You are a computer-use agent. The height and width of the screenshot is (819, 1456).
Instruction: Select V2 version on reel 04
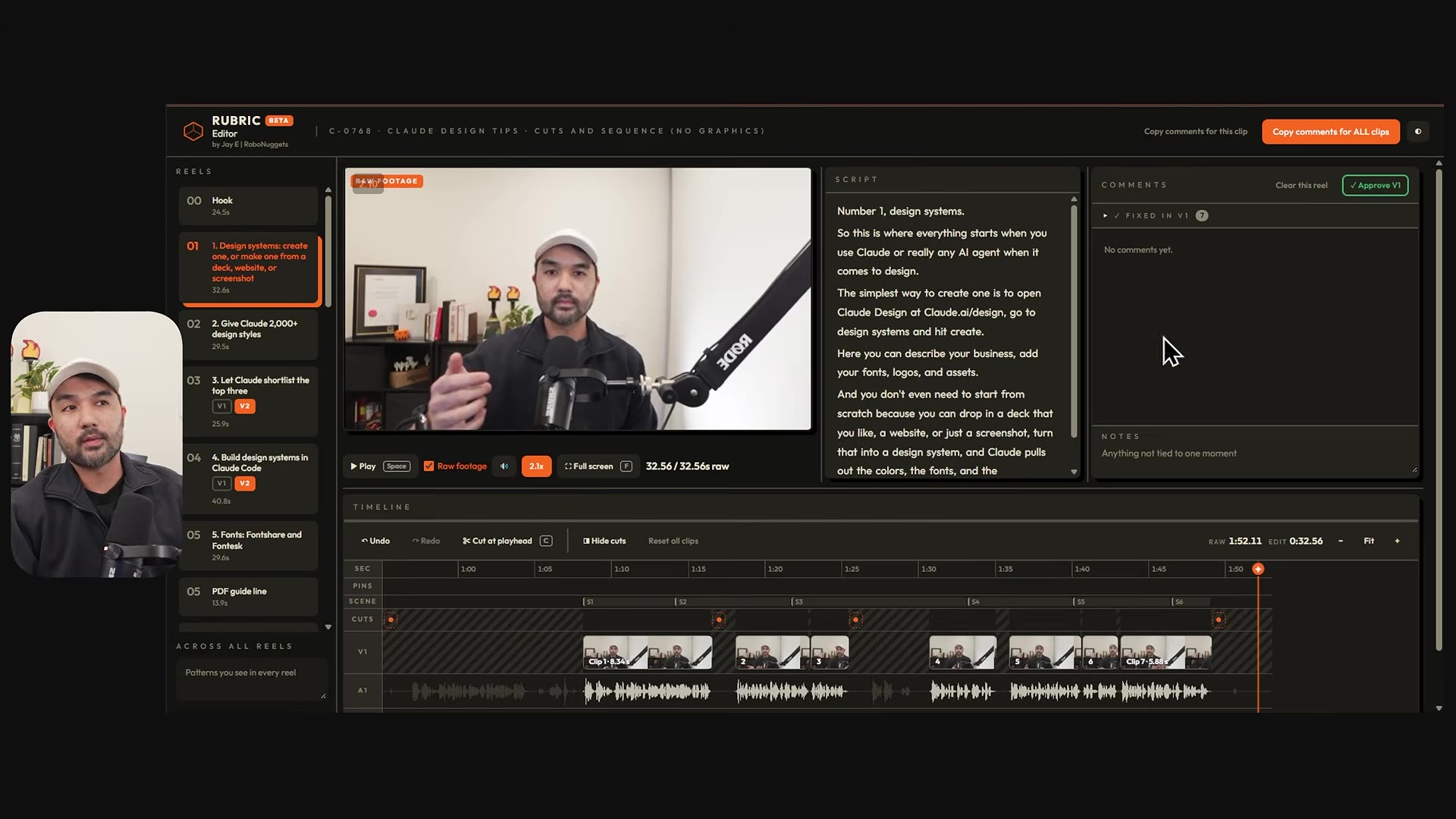tap(244, 484)
